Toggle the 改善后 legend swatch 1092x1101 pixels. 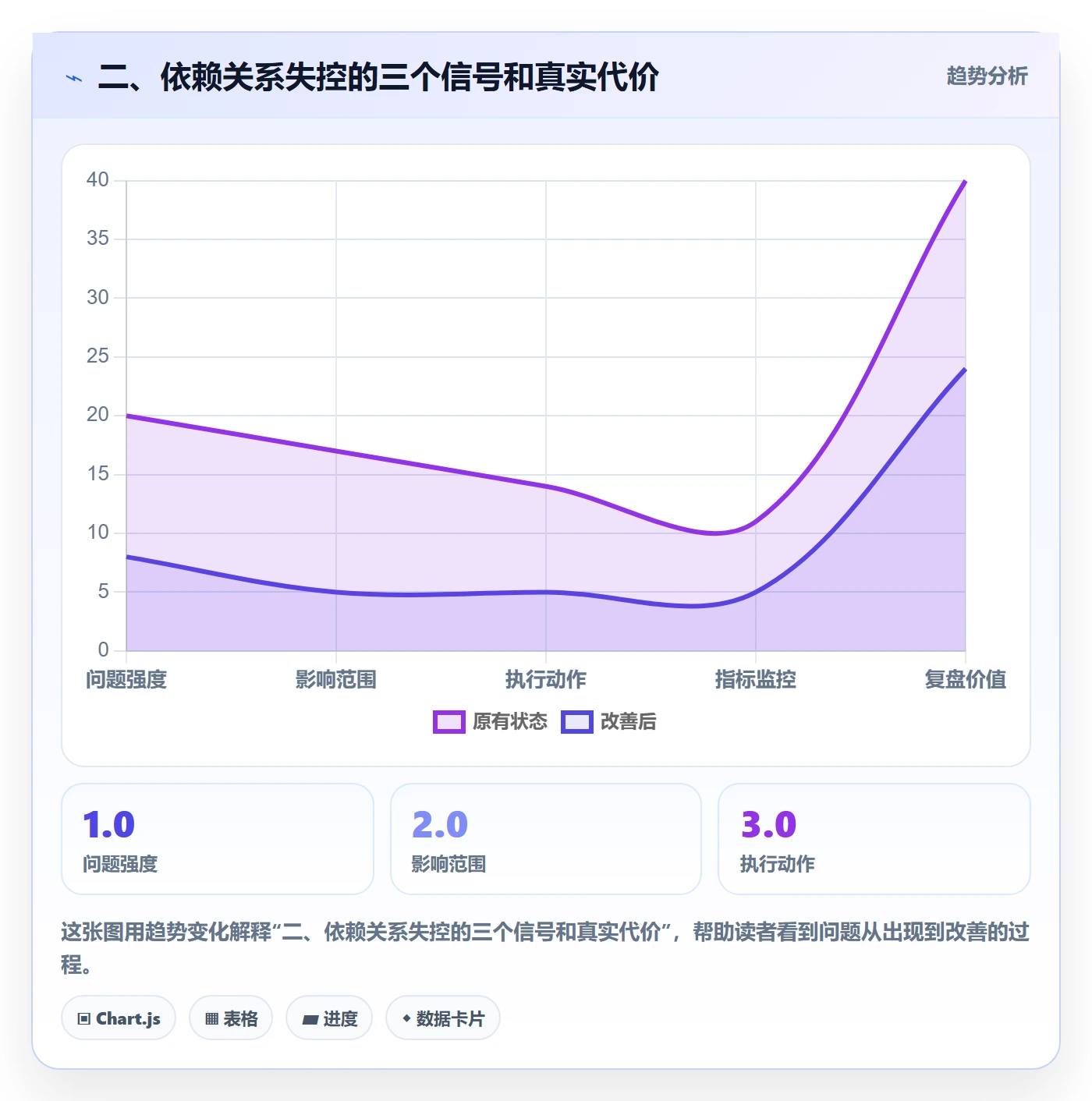point(577,722)
